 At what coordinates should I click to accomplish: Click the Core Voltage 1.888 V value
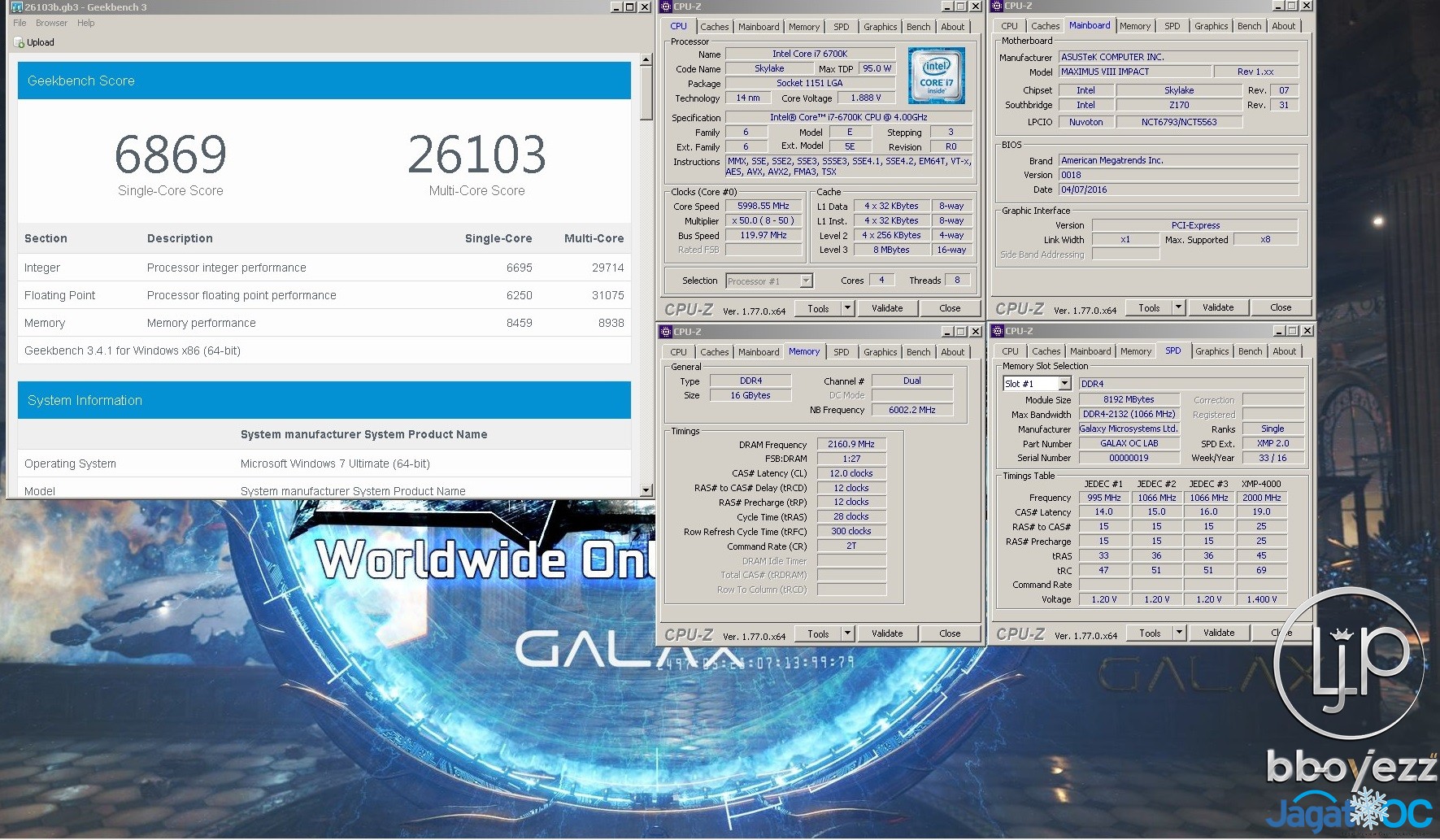point(866,98)
